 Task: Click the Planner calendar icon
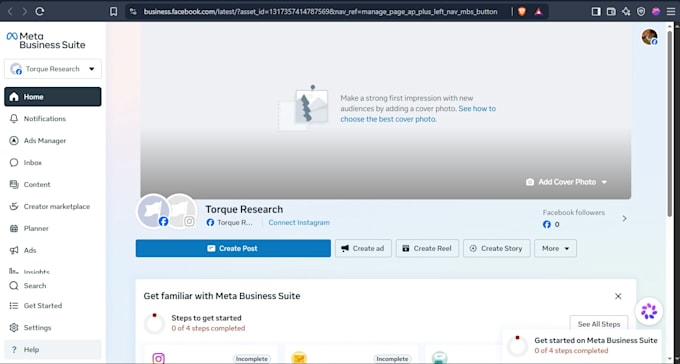pos(14,228)
